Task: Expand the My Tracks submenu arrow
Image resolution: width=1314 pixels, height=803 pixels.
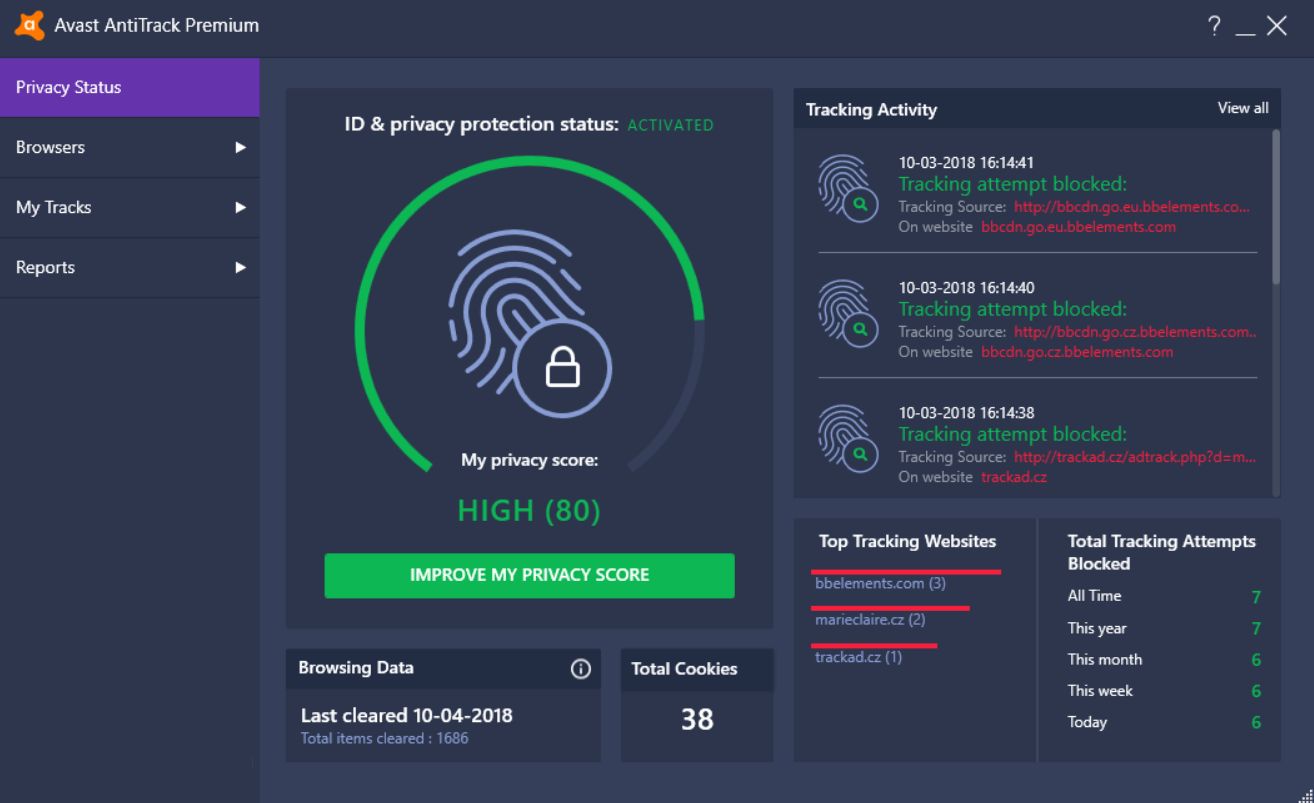Action: click(240, 208)
